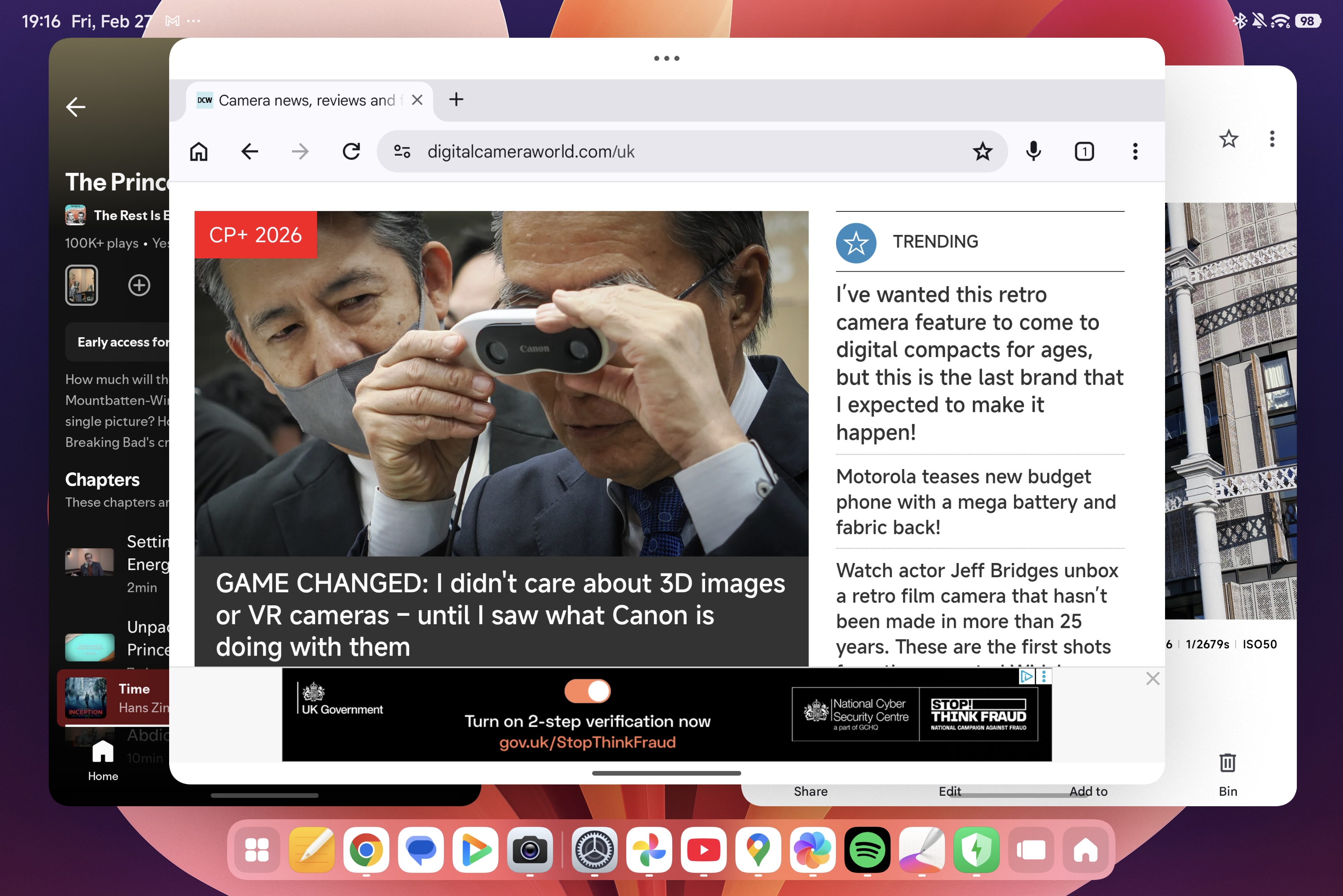Tap the voice search microphone in the address bar
Screen dimensions: 1343x896
pyautogui.click(x=1032, y=151)
